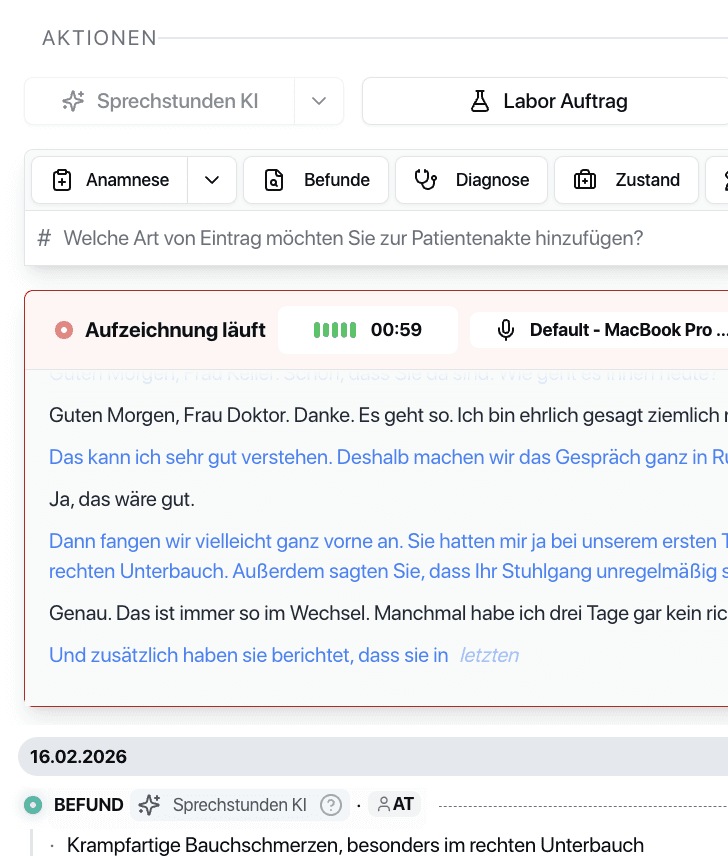Add an Anamnese entry
The width and height of the screenshot is (728, 856).
(110, 180)
